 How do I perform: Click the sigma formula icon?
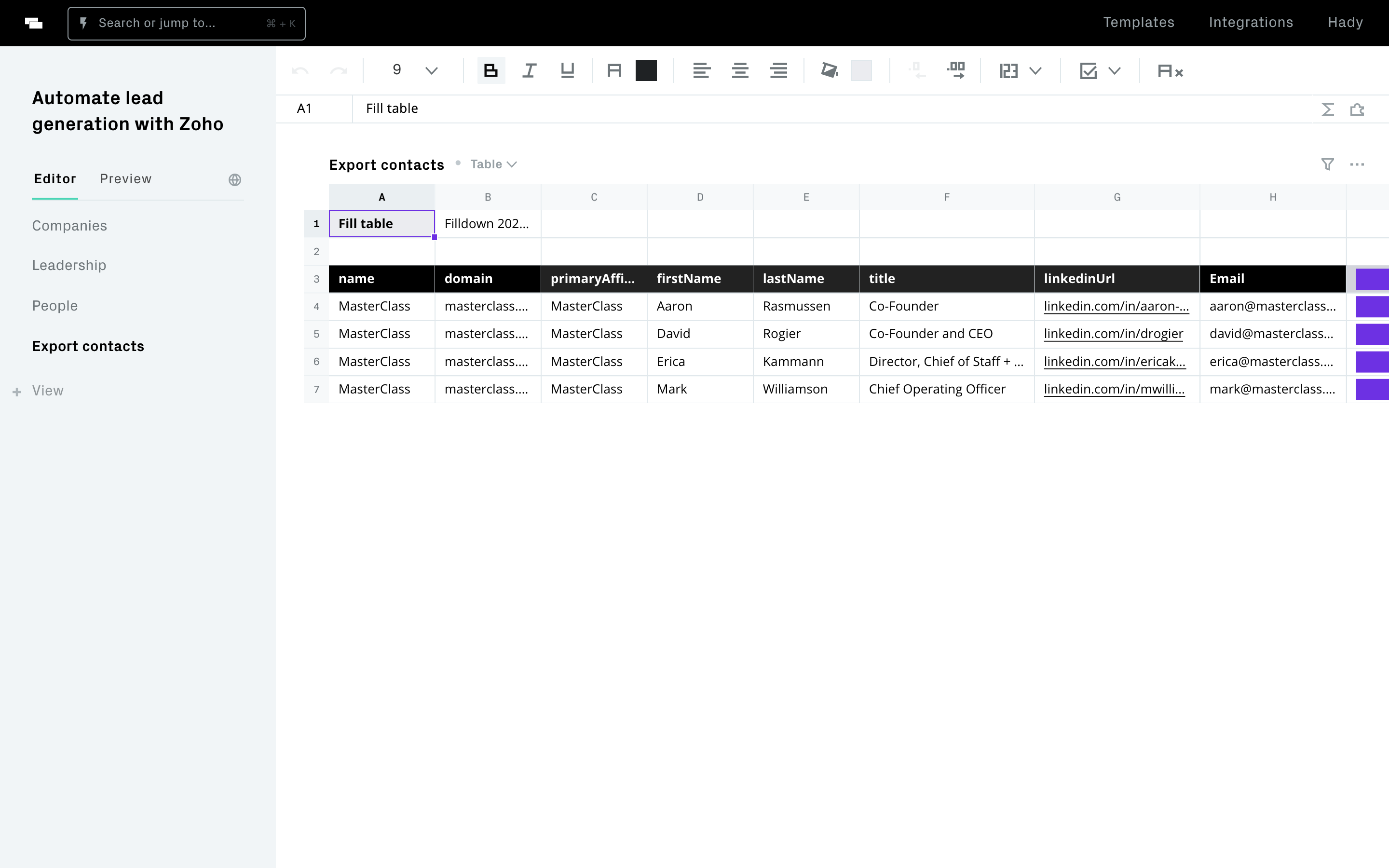coord(1328,109)
